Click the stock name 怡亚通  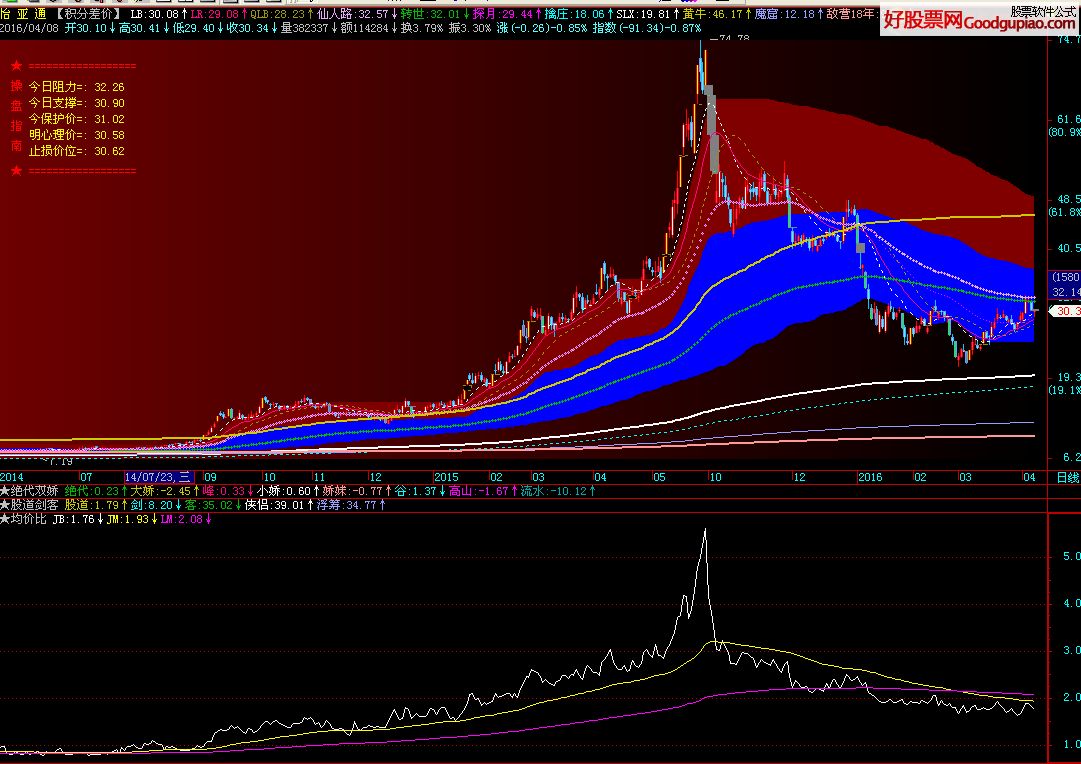23,14
